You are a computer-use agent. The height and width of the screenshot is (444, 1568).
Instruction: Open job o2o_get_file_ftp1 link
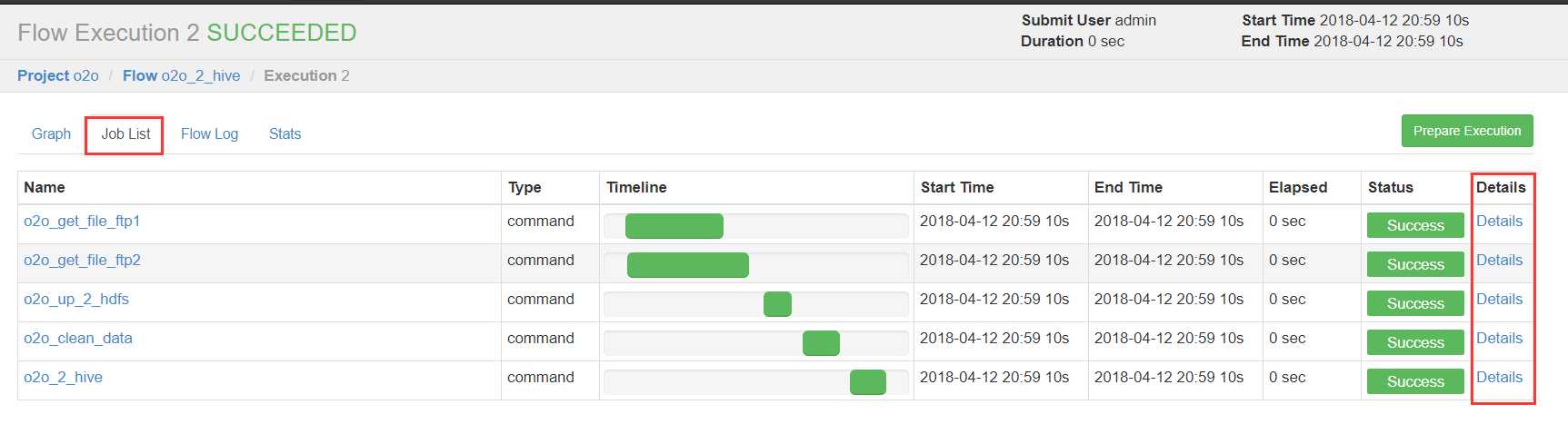point(82,222)
